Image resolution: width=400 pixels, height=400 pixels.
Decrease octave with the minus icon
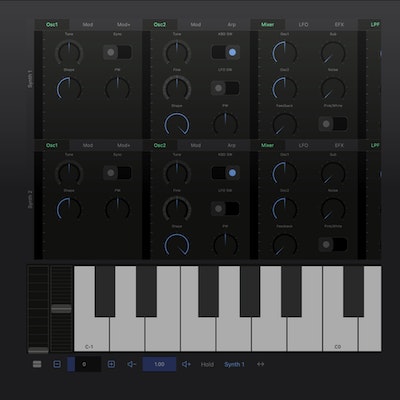click(x=57, y=364)
